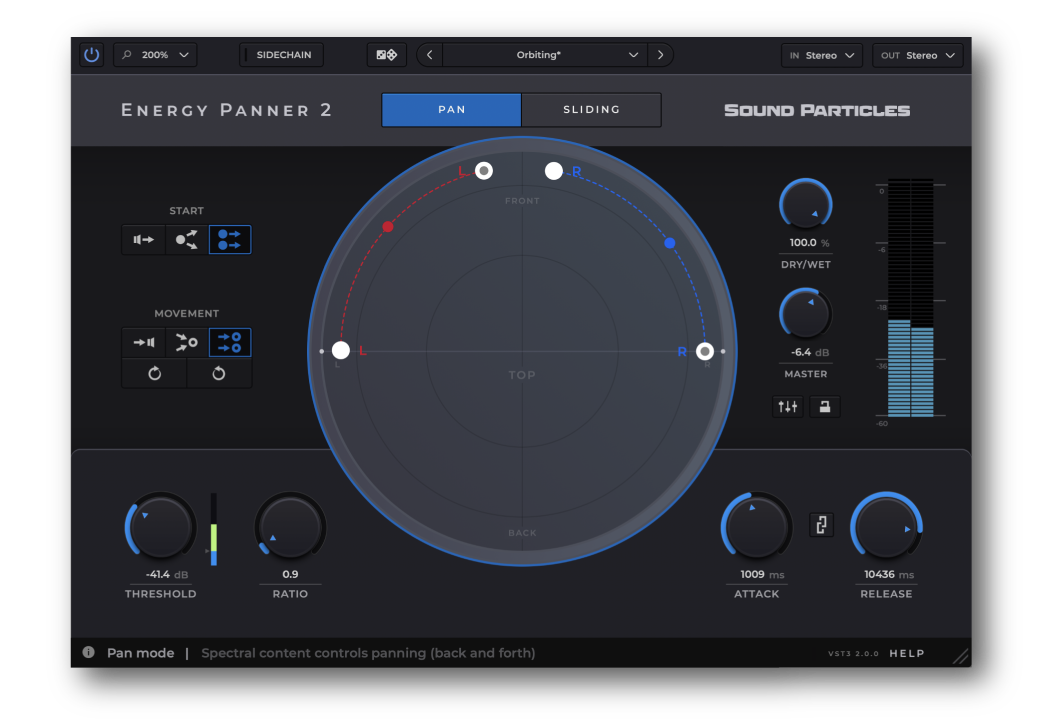Open the OUT Stereo channel dropdown

tap(917, 55)
